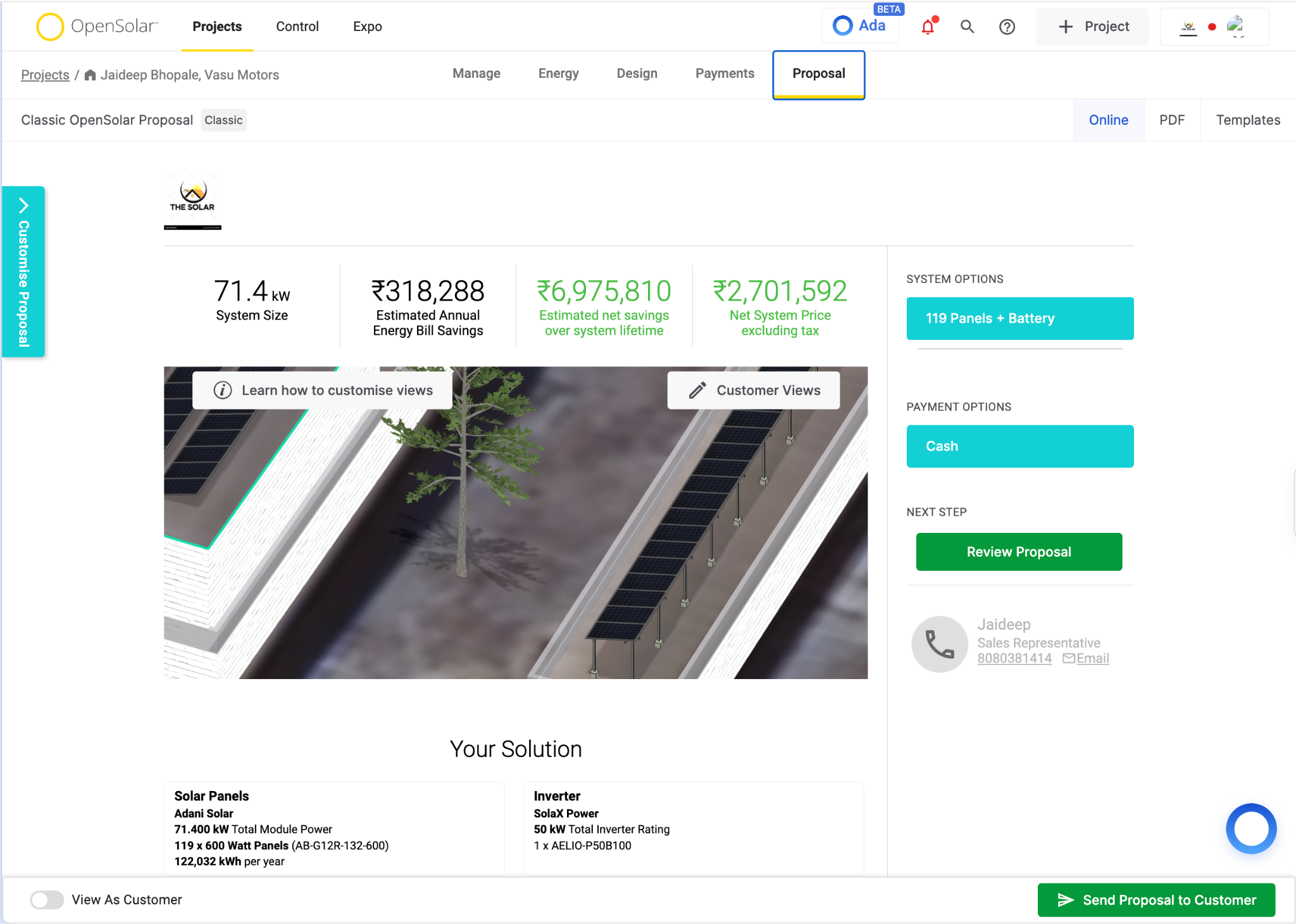The height and width of the screenshot is (924, 1296).
Task: Click the 1 x AELIO-P50B100 inverter model
Action: click(583, 846)
